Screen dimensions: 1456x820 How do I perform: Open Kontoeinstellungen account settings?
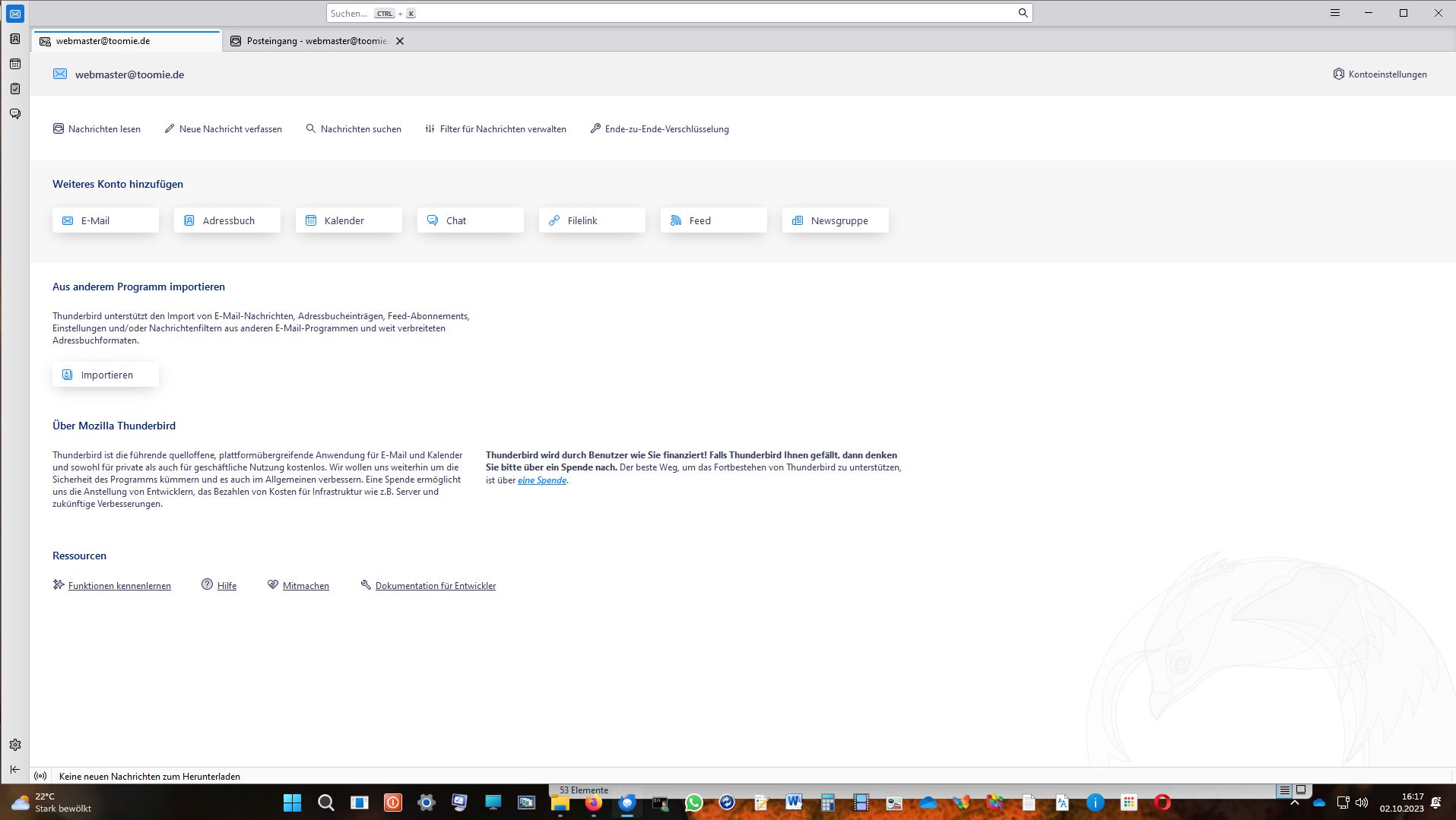coord(1380,74)
